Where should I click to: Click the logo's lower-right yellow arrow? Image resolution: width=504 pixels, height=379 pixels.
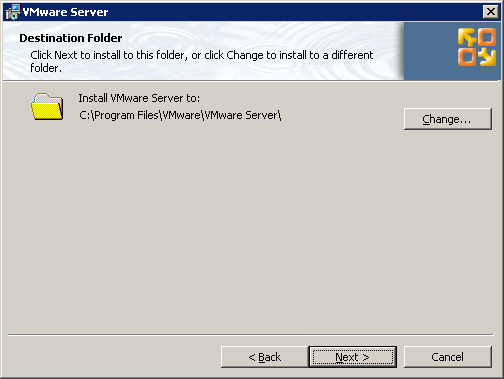[487, 57]
